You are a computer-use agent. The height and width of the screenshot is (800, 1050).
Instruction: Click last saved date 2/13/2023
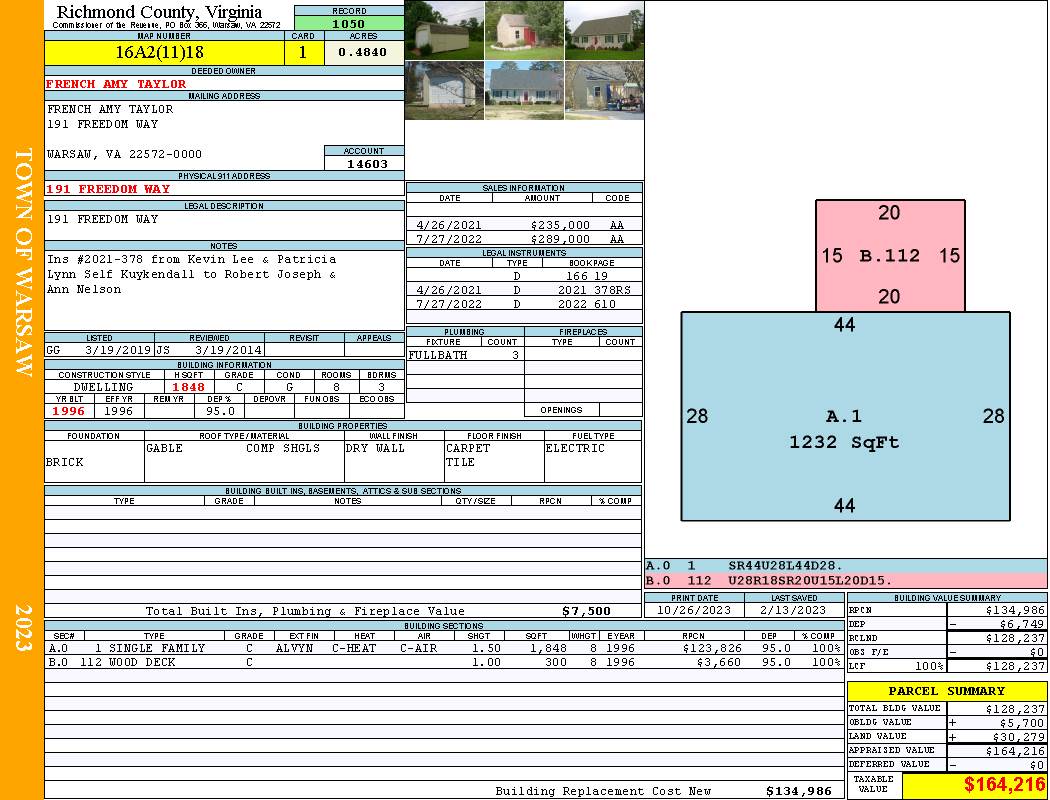coord(793,610)
